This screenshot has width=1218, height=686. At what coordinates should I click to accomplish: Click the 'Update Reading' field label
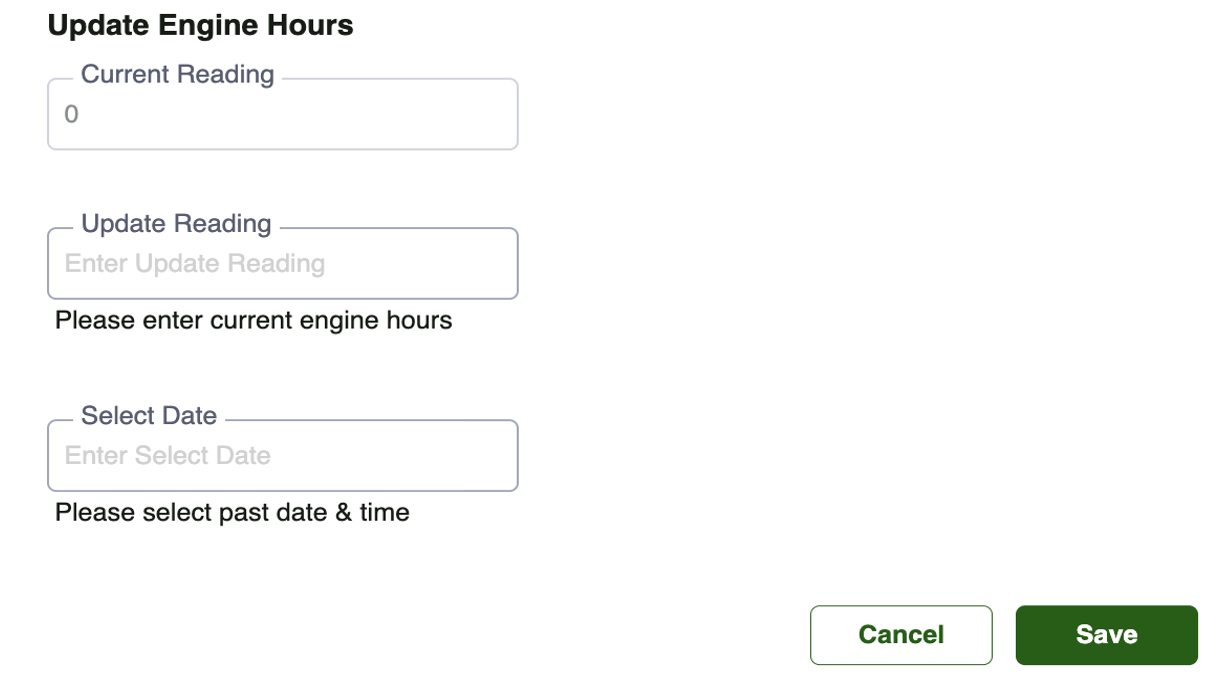(x=176, y=224)
